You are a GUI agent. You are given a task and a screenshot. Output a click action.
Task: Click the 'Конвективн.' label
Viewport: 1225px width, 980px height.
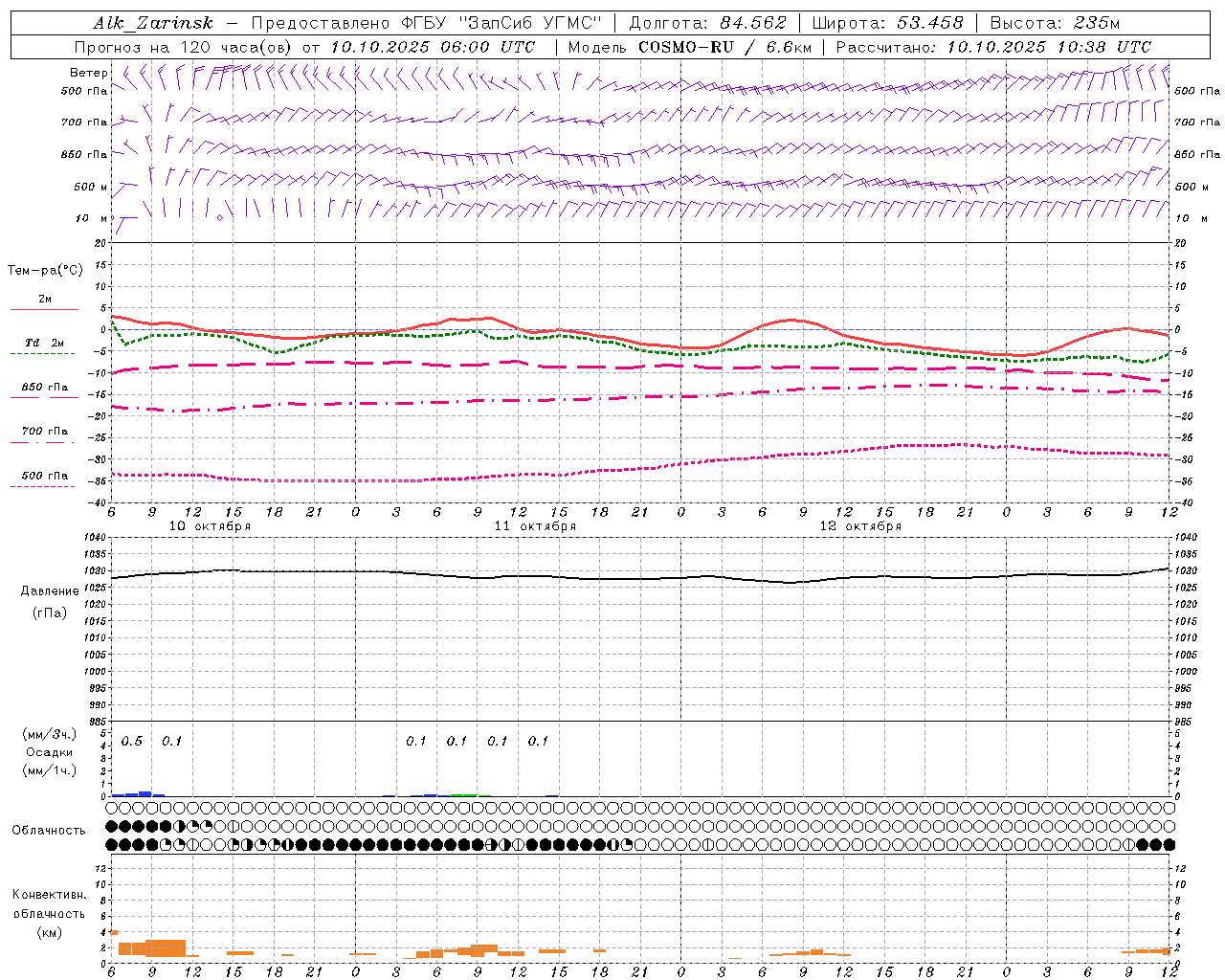(x=49, y=895)
